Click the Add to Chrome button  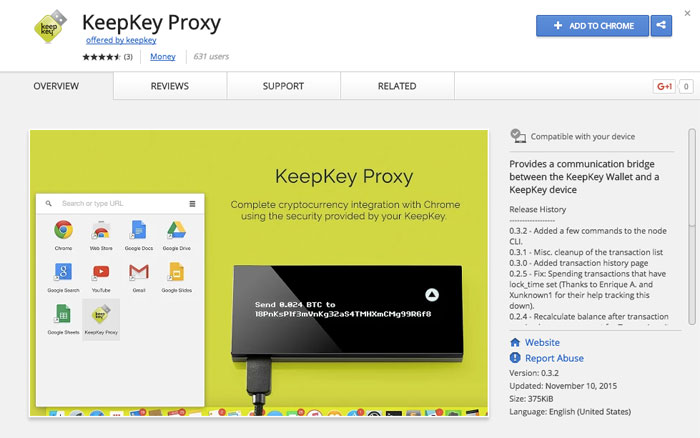click(x=592, y=26)
